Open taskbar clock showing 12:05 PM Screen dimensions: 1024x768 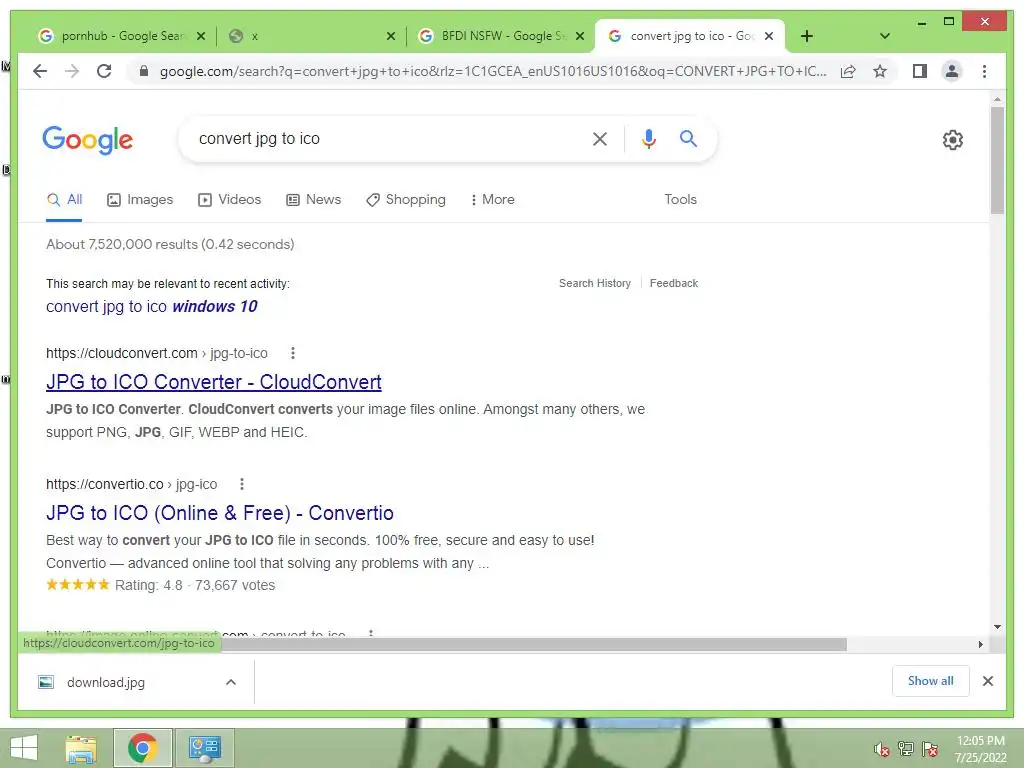click(980, 749)
